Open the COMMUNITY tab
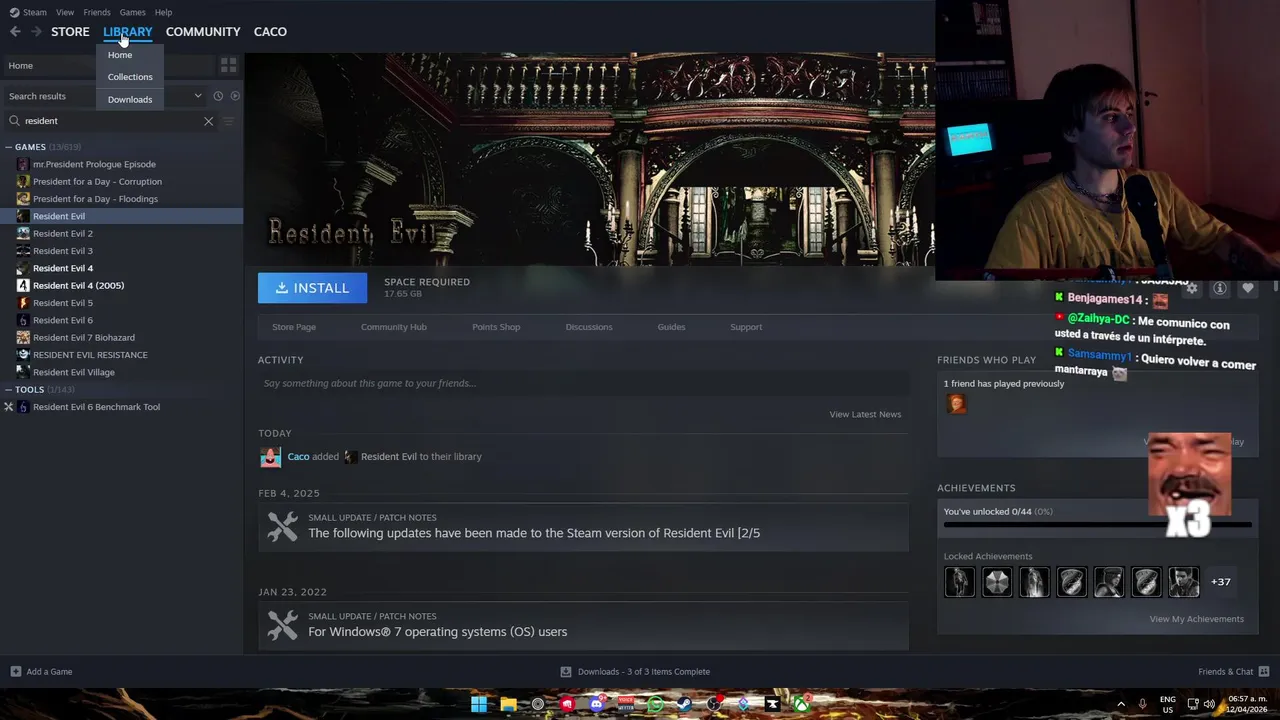Image resolution: width=1280 pixels, height=720 pixels. coord(203,32)
